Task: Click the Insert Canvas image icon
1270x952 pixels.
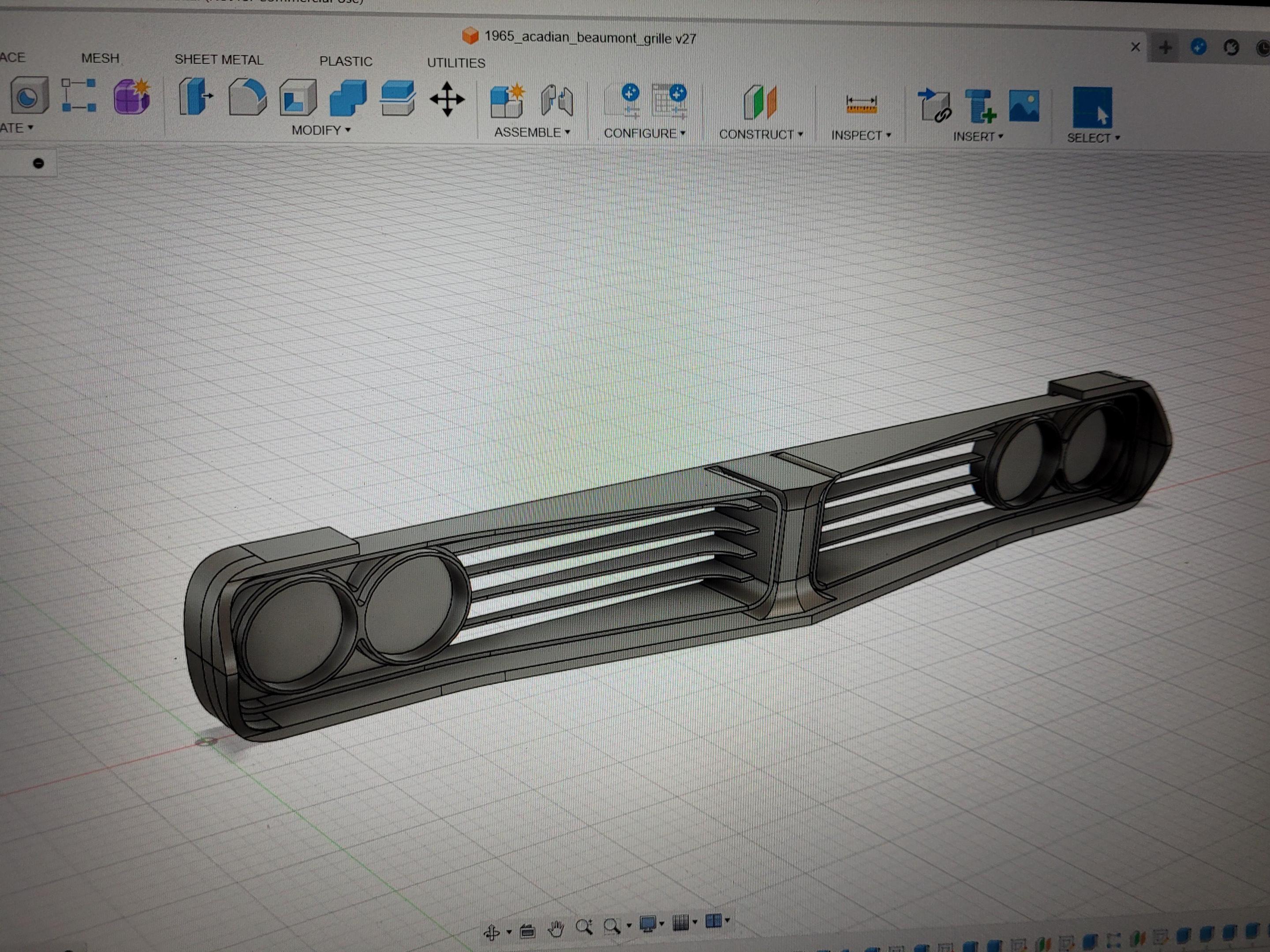Action: tap(1023, 106)
